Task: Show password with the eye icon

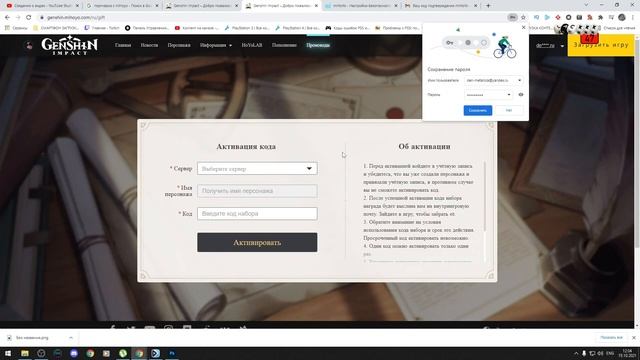Action: pyautogui.click(x=521, y=95)
